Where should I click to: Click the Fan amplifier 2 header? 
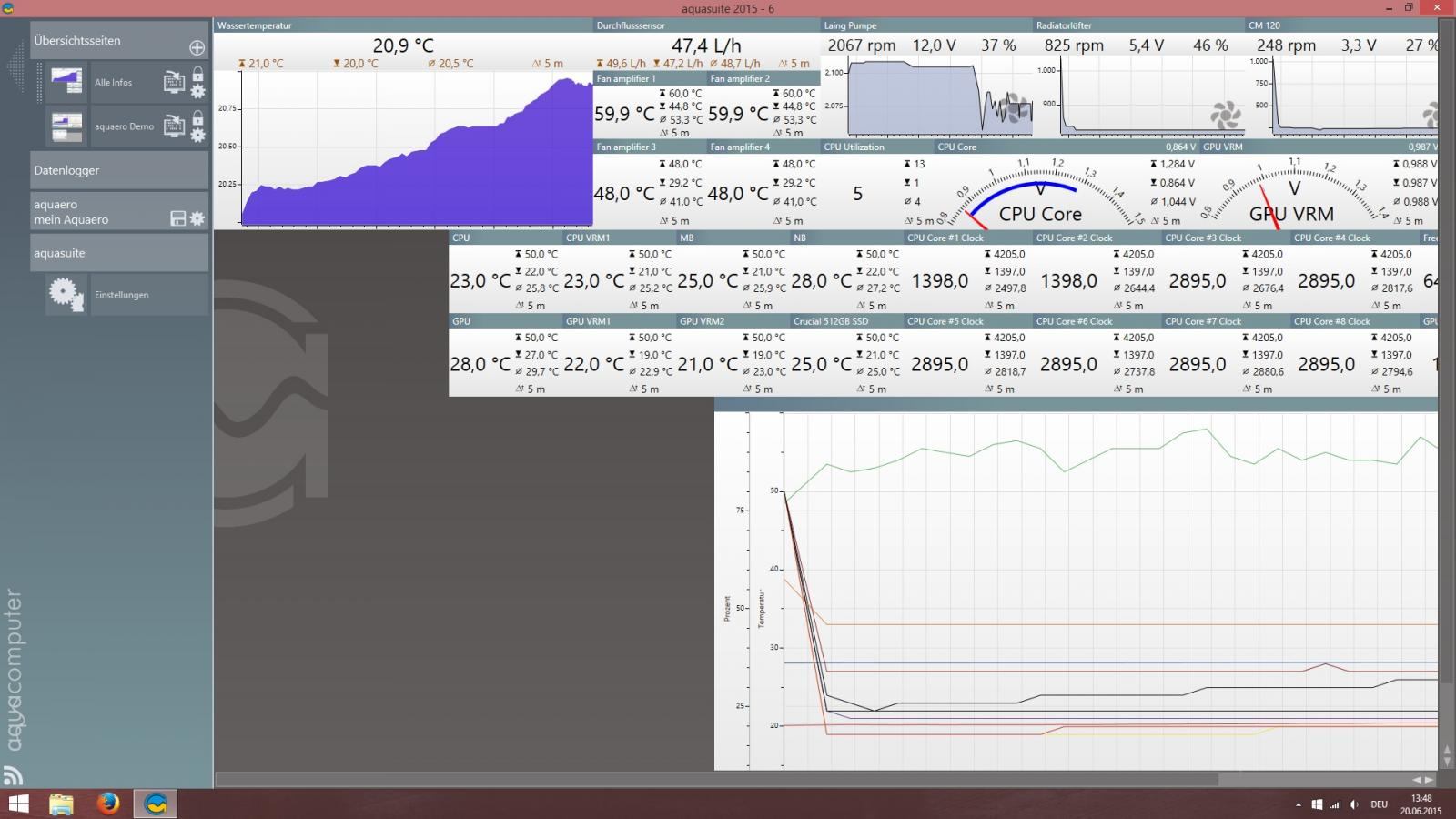[x=763, y=79]
